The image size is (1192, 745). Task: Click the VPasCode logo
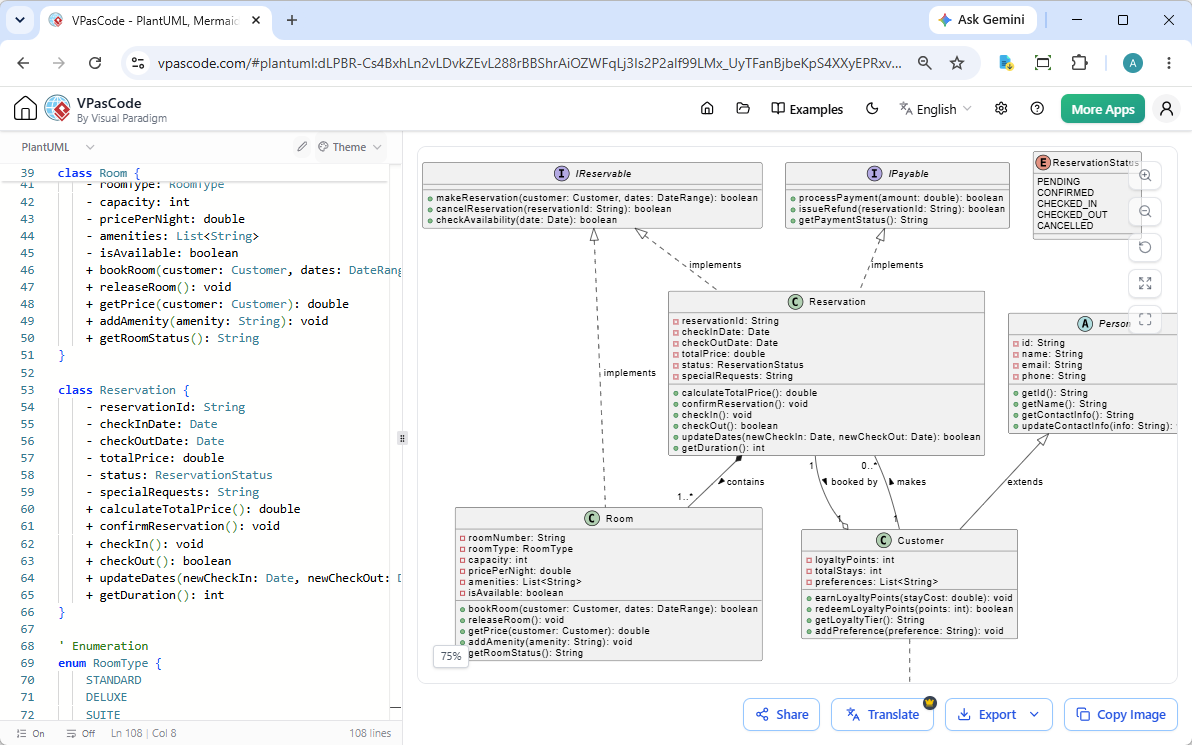(x=57, y=109)
